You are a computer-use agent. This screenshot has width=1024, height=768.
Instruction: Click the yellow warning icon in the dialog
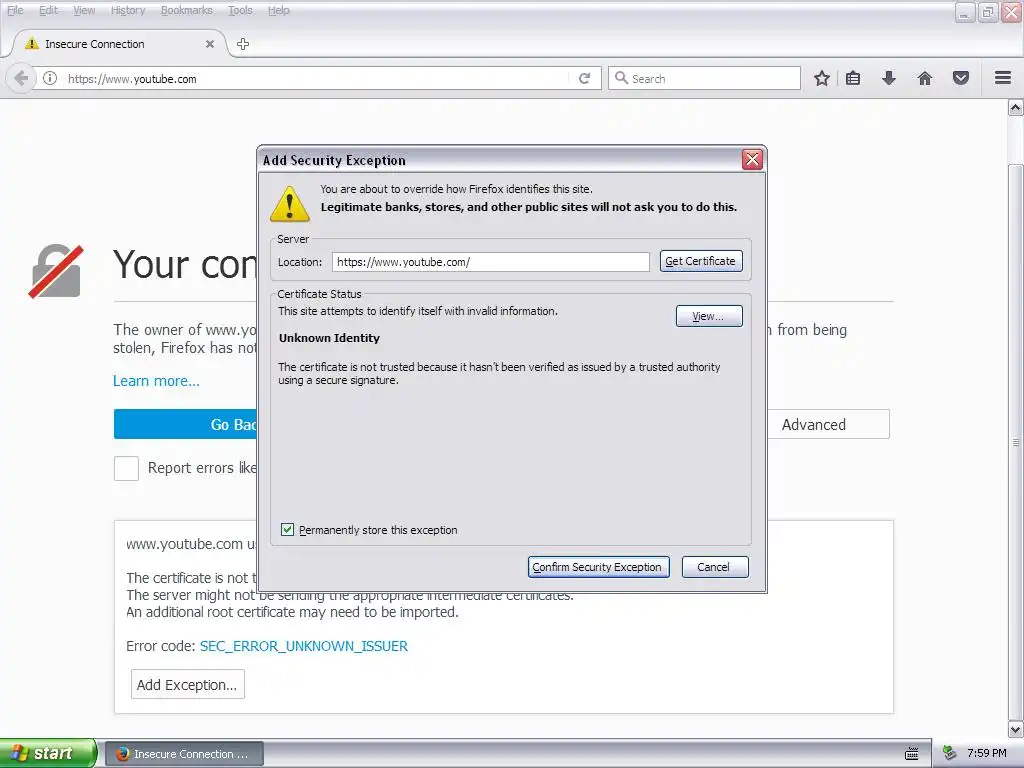[x=290, y=204]
